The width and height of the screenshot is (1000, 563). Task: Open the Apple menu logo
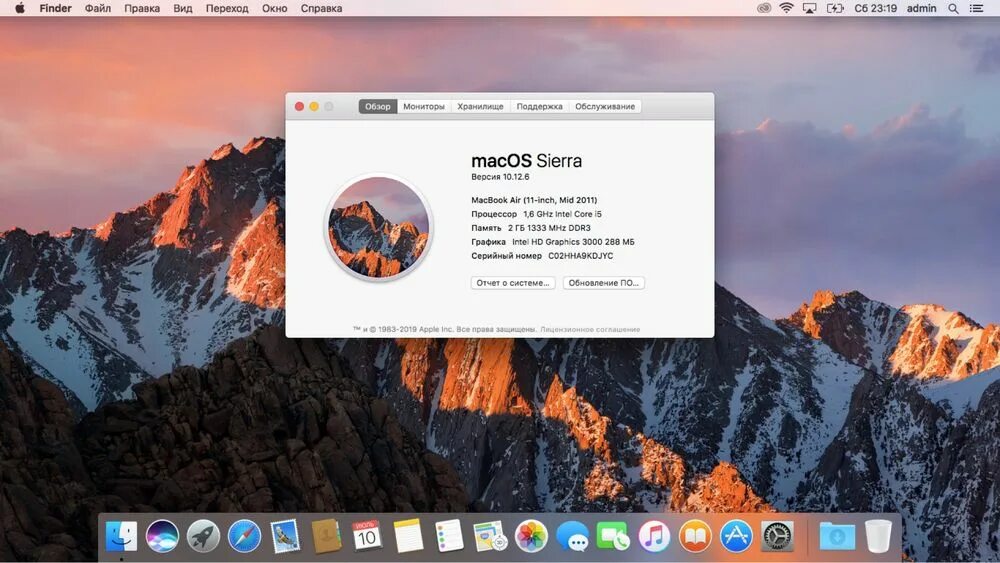point(20,8)
